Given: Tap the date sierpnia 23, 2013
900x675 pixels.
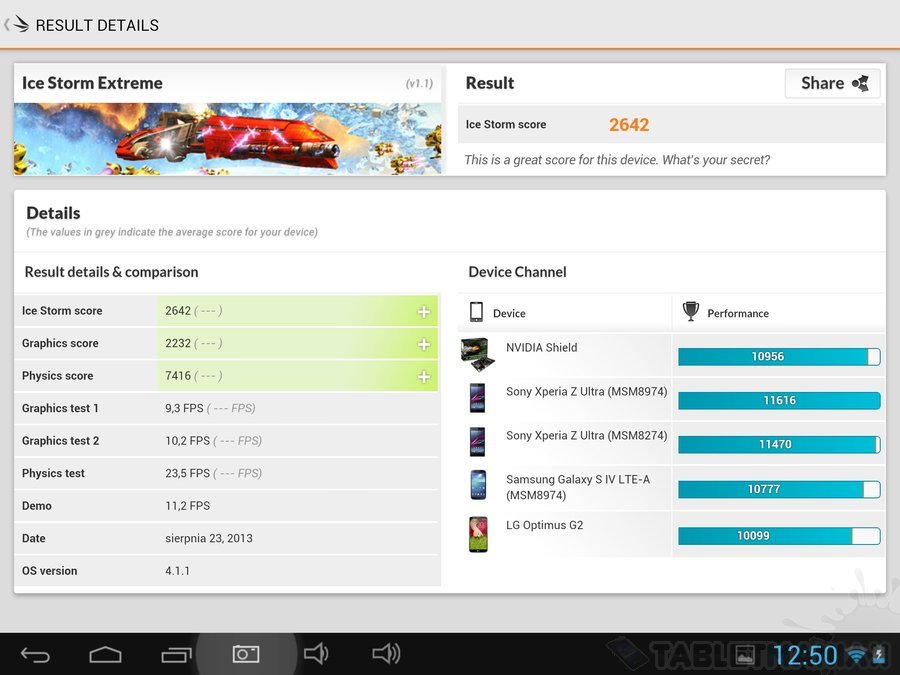Looking at the screenshot, I should (209, 538).
